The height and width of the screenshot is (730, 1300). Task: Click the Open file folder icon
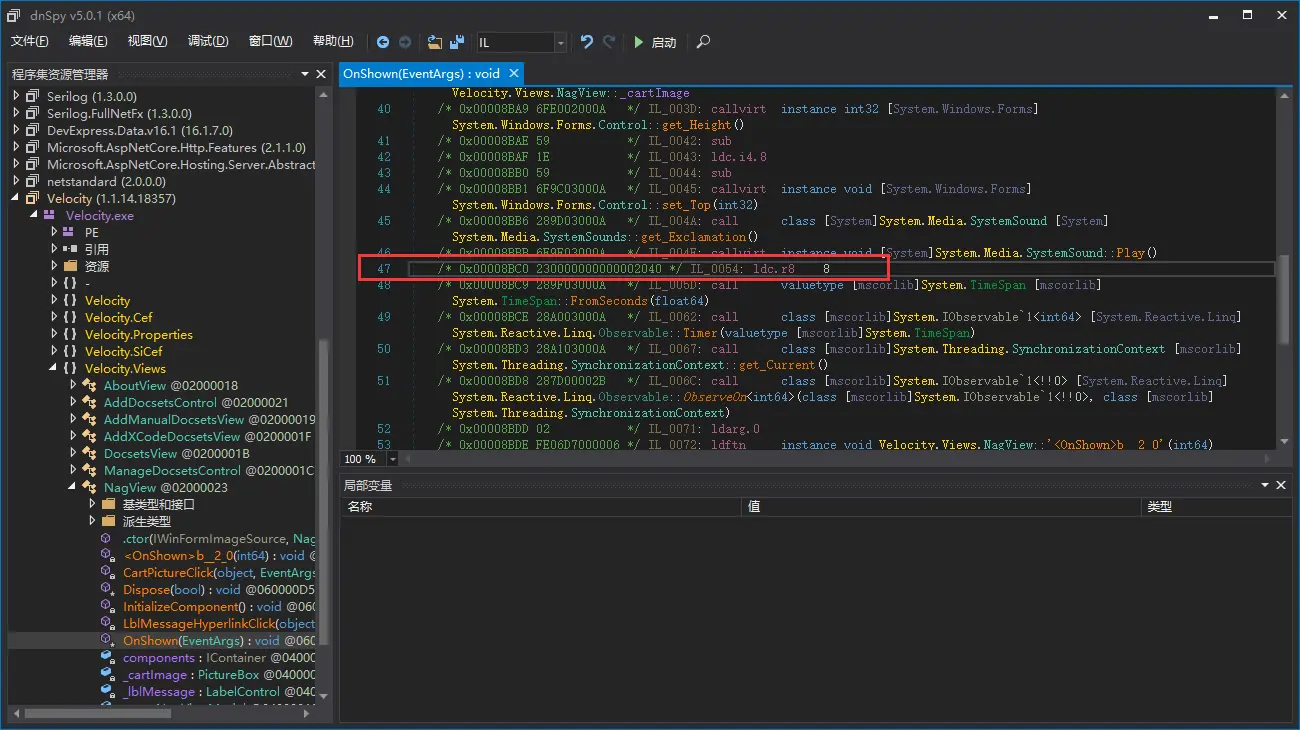point(434,42)
